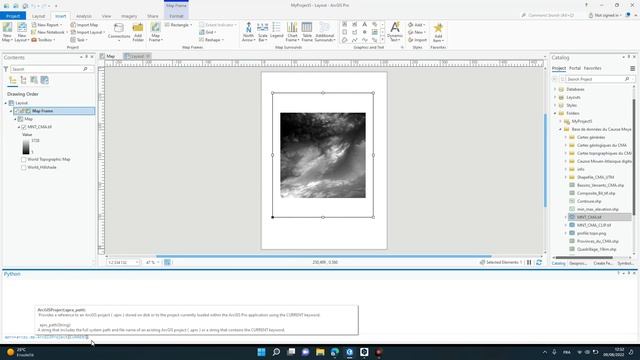Switch to the Layout ribbon tab
Viewport: 640px width, 360px height.
[x=38, y=16]
